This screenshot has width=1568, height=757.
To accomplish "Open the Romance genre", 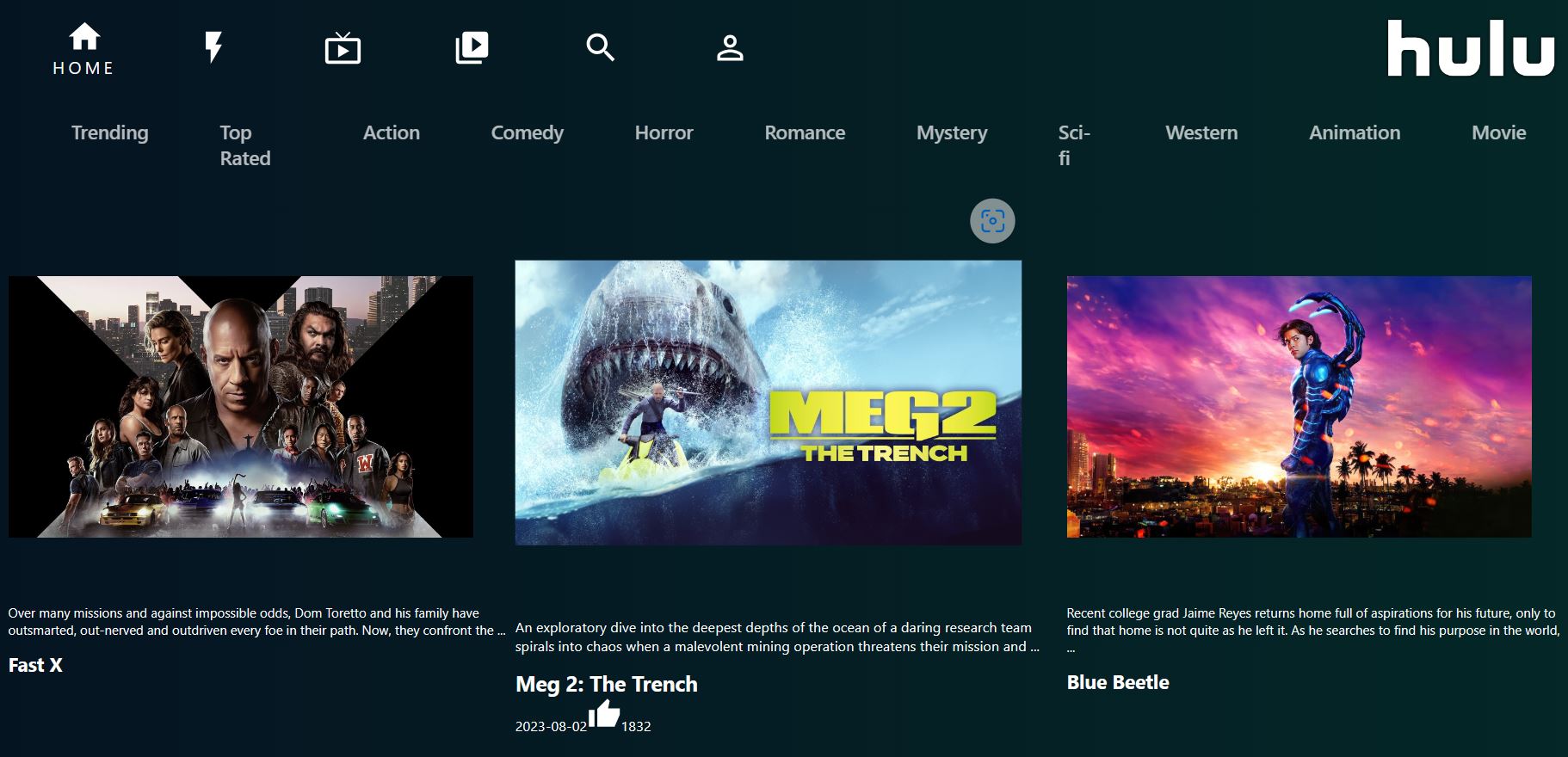I will 805,132.
